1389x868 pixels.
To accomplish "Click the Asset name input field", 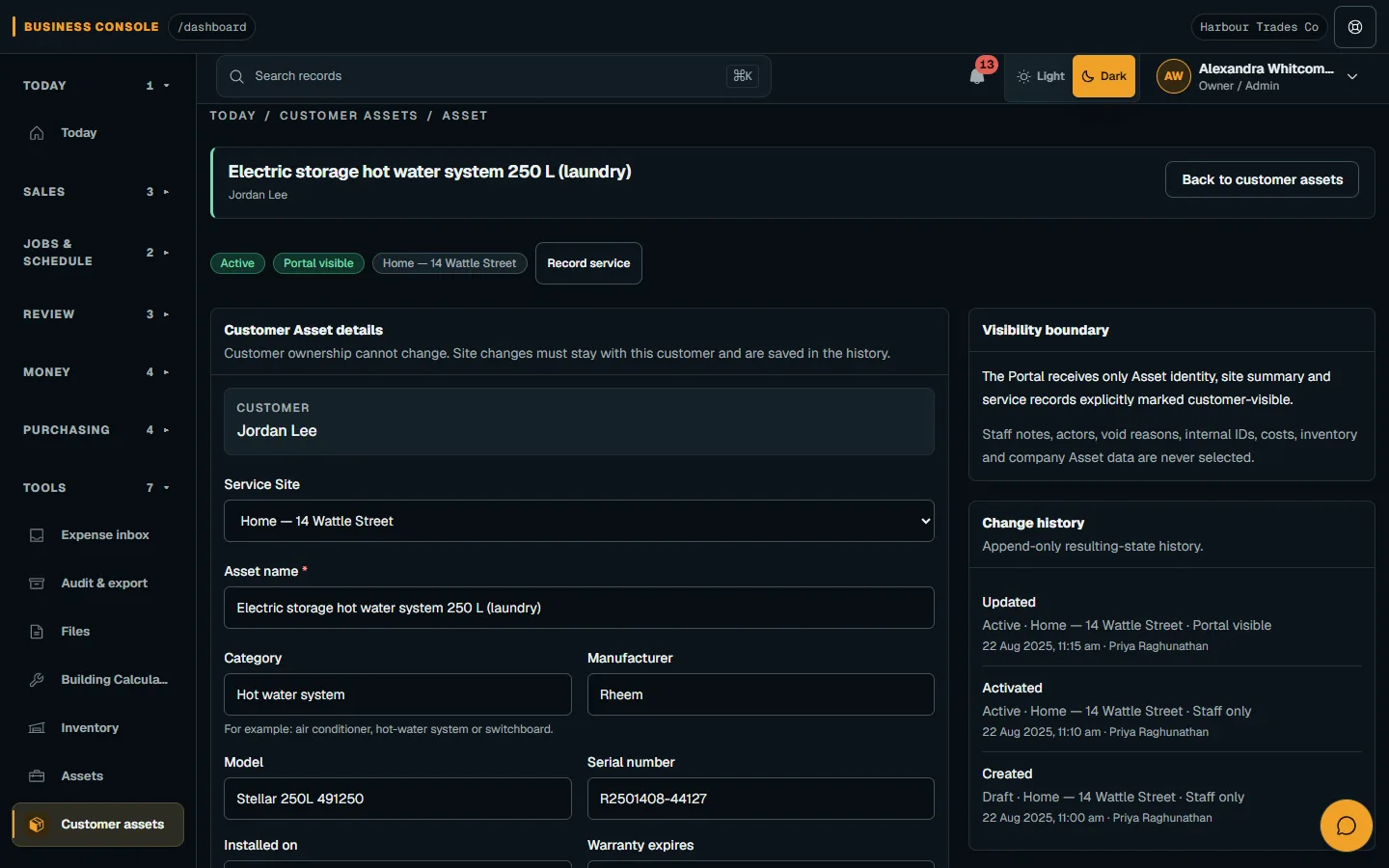I will [579, 608].
